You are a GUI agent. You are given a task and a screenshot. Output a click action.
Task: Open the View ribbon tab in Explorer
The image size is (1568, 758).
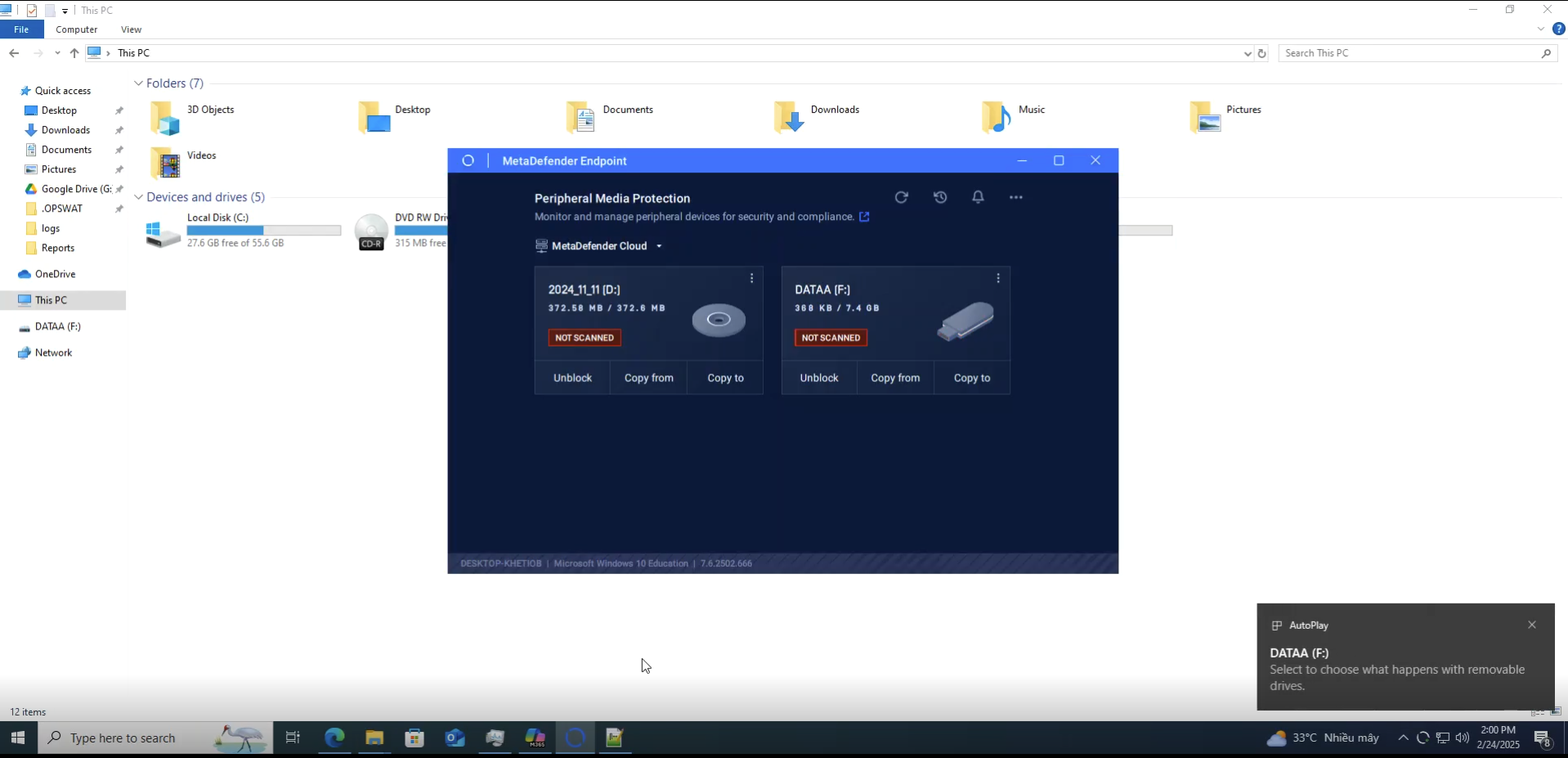131,29
